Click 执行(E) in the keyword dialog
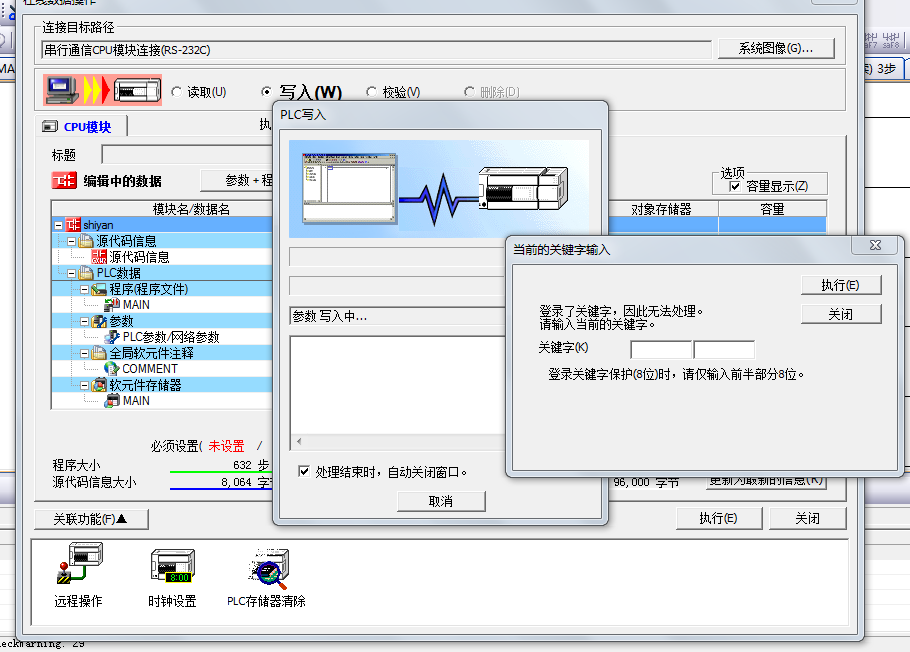910x652 pixels. pos(840,285)
